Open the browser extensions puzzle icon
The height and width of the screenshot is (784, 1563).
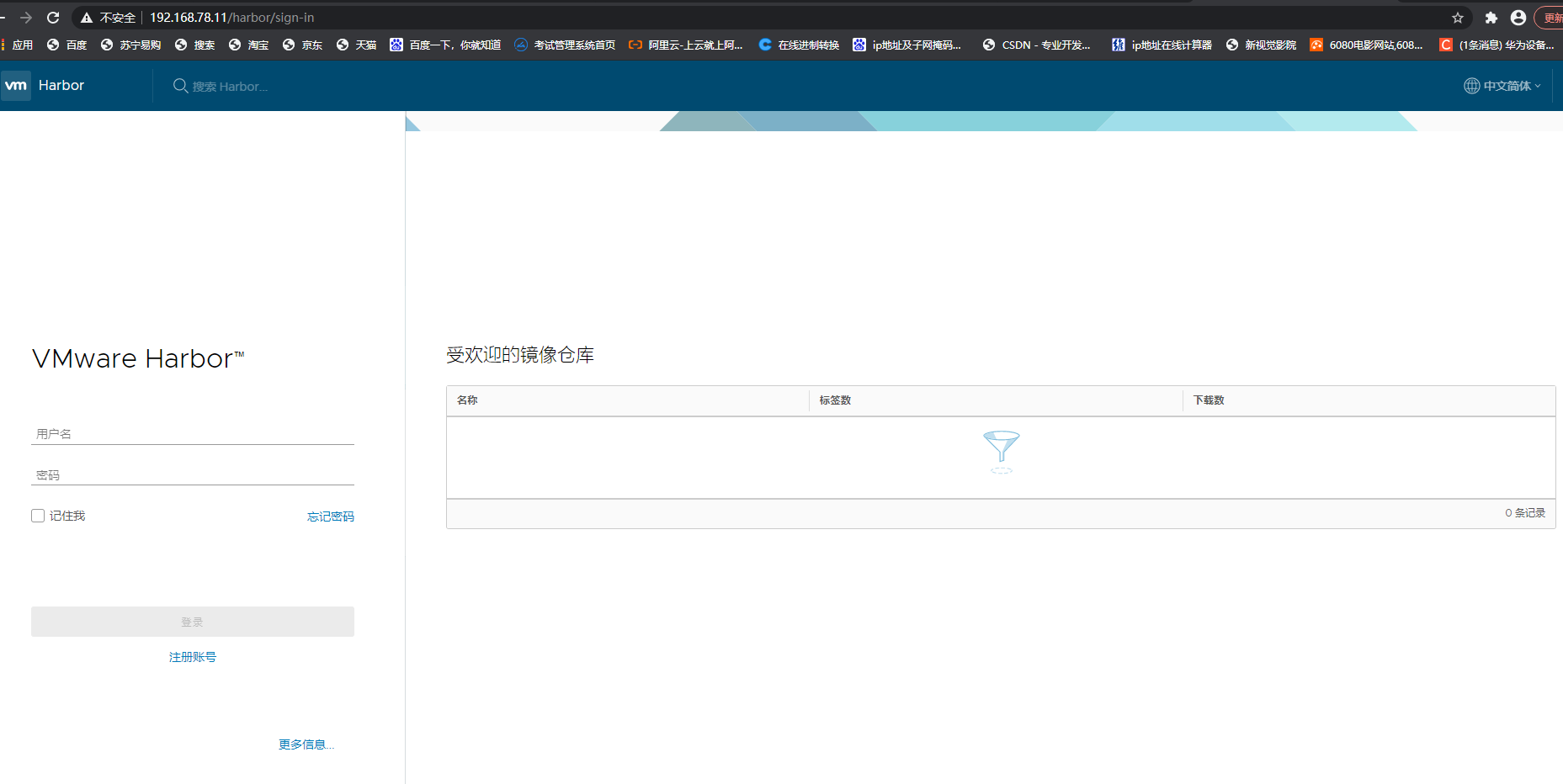1491,18
